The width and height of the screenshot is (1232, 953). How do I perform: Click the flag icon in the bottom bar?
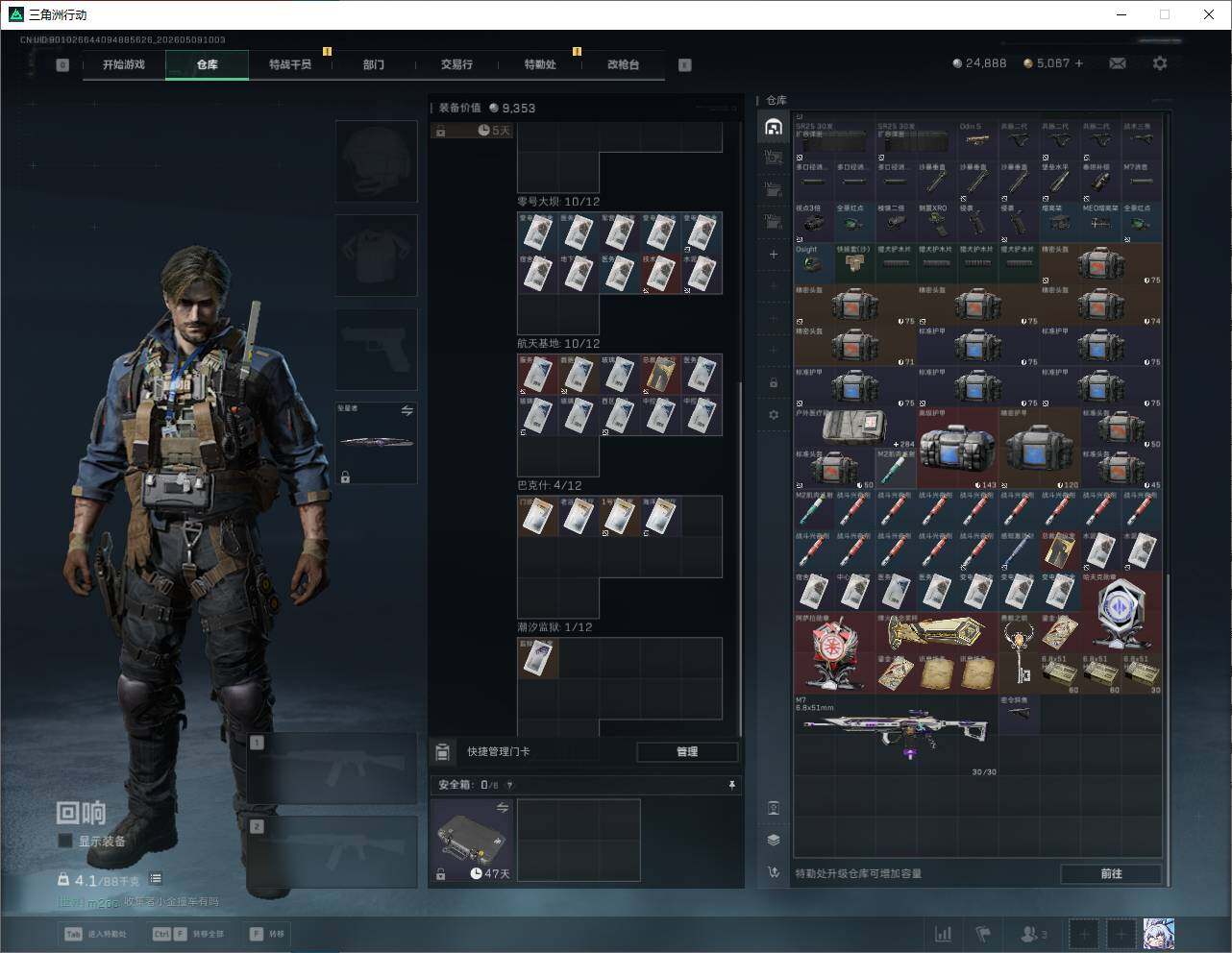coord(983,934)
